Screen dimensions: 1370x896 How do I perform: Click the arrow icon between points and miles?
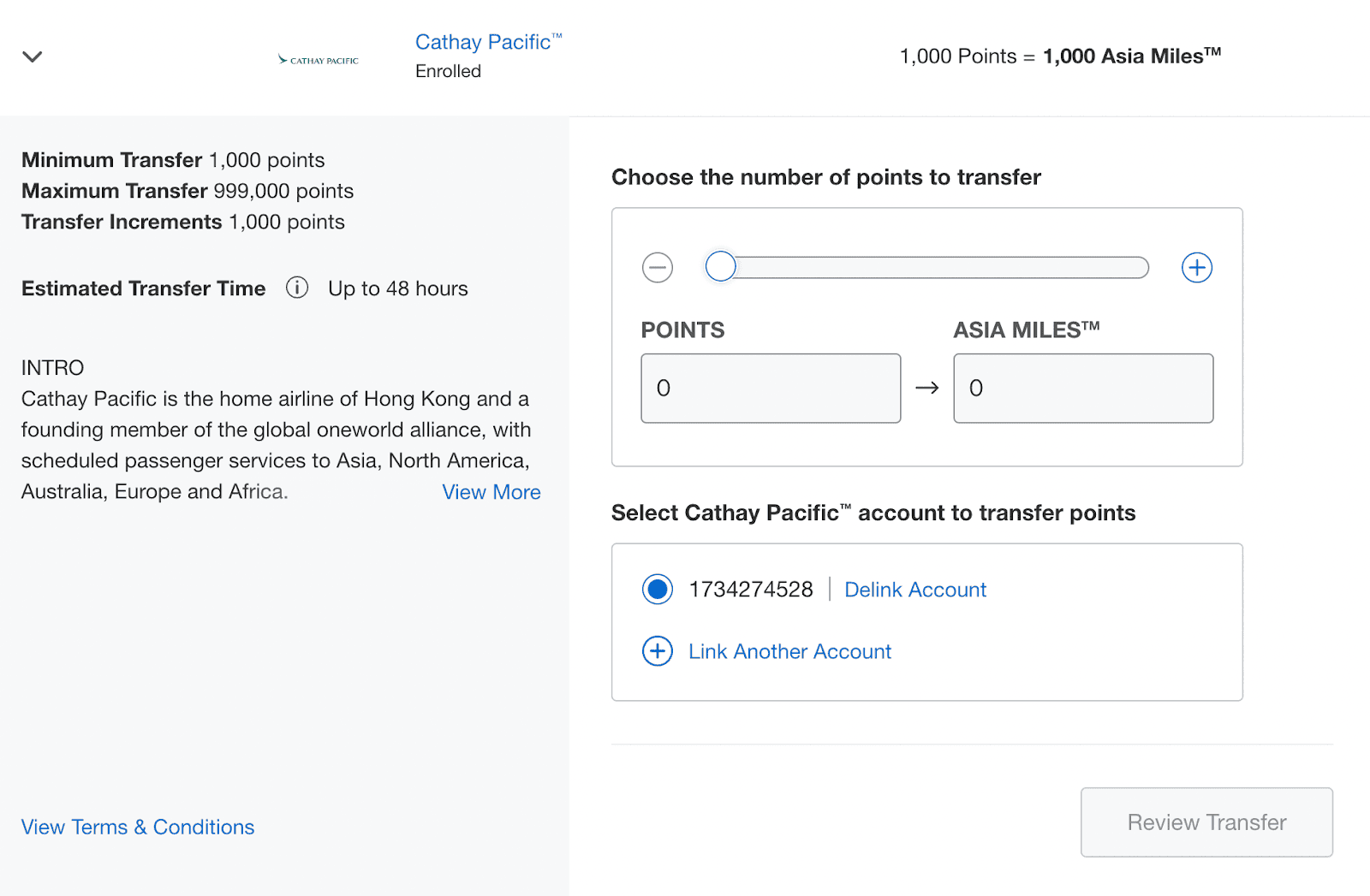click(x=927, y=389)
